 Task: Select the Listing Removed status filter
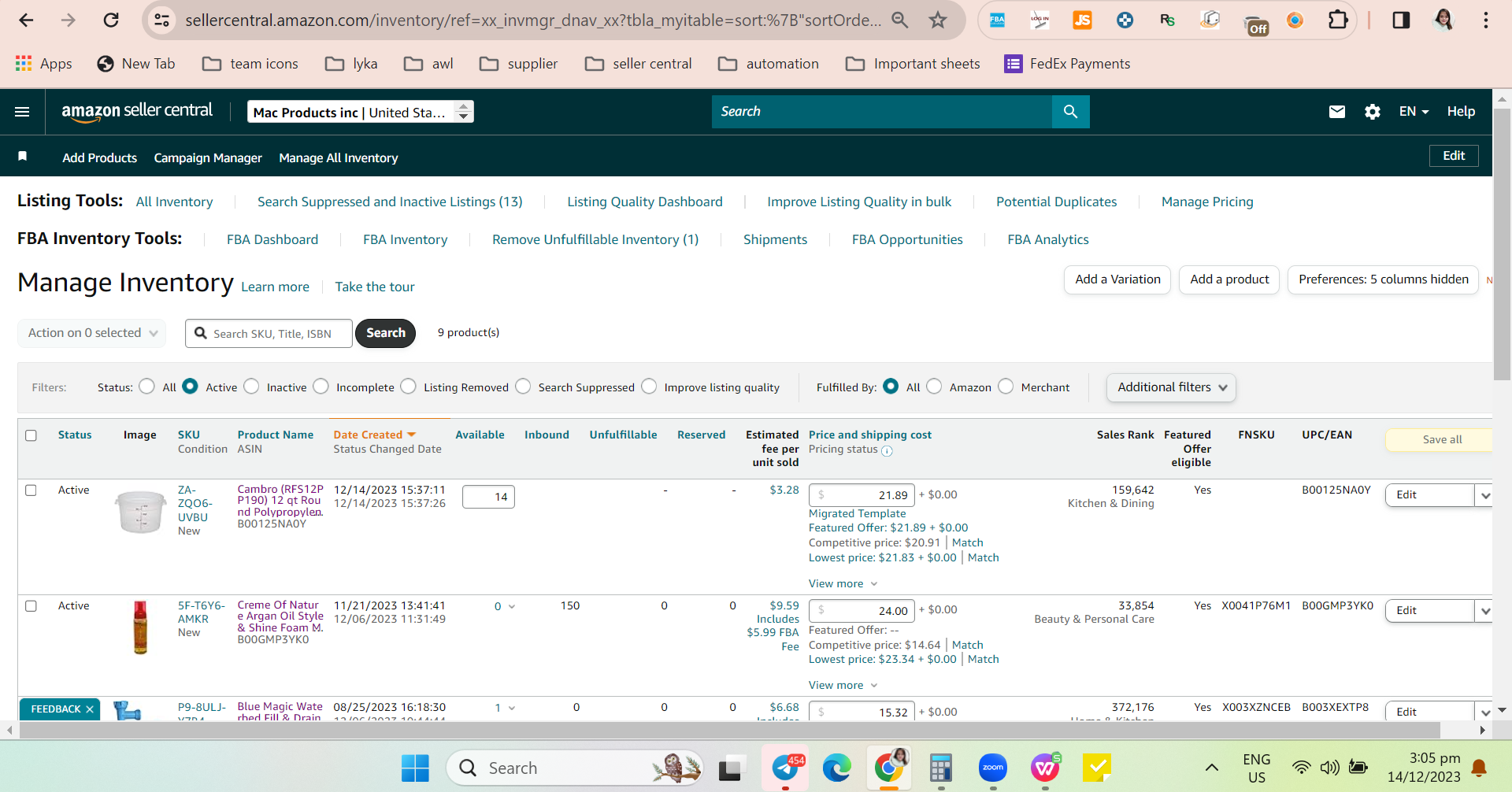(x=408, y=387)
